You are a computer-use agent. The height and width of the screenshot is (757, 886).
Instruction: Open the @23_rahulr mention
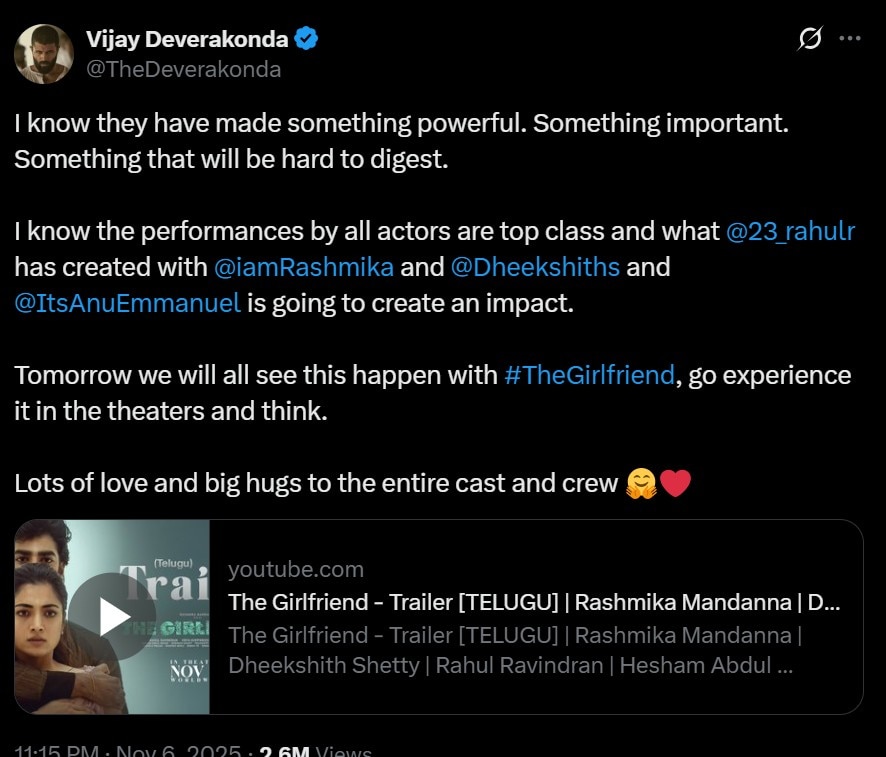790,231
